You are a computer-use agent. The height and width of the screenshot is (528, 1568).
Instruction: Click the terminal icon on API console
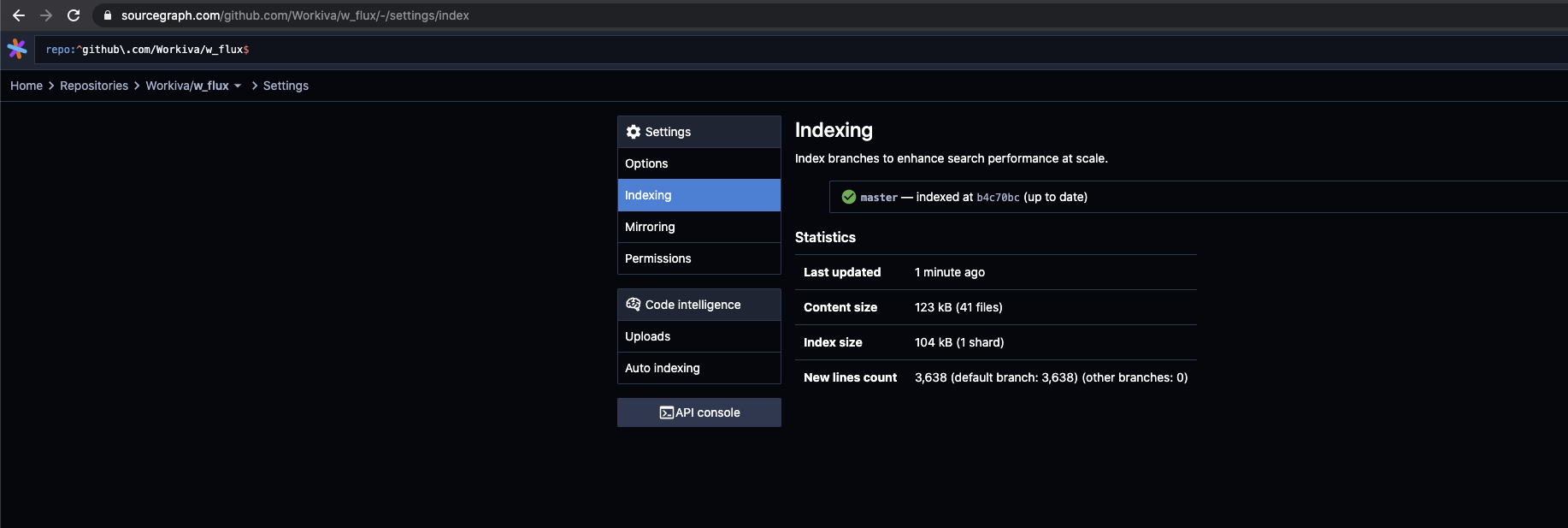point(667,412)
